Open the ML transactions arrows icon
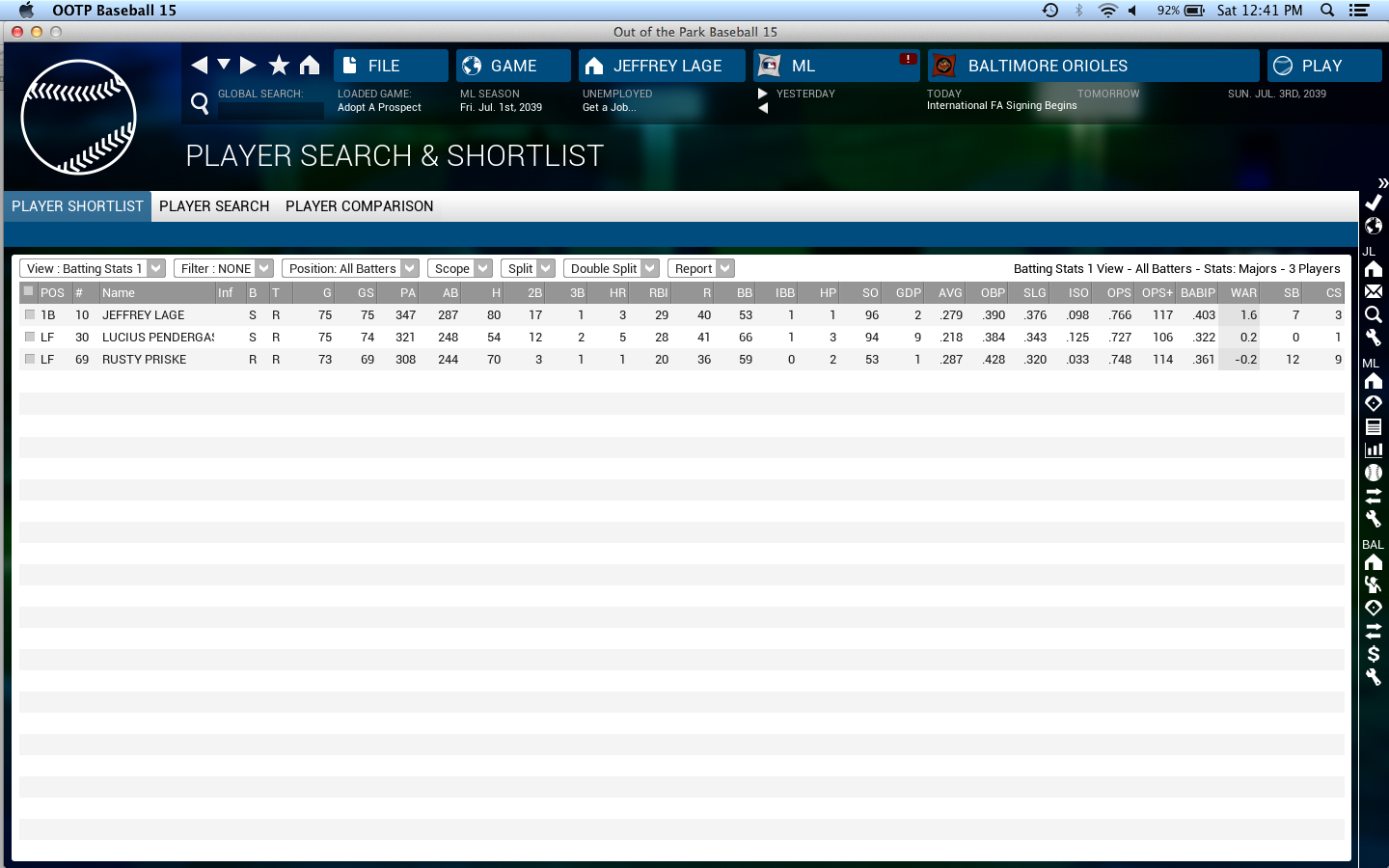This screenshot has height=868, width=1389. click(x=1374, y=496)
